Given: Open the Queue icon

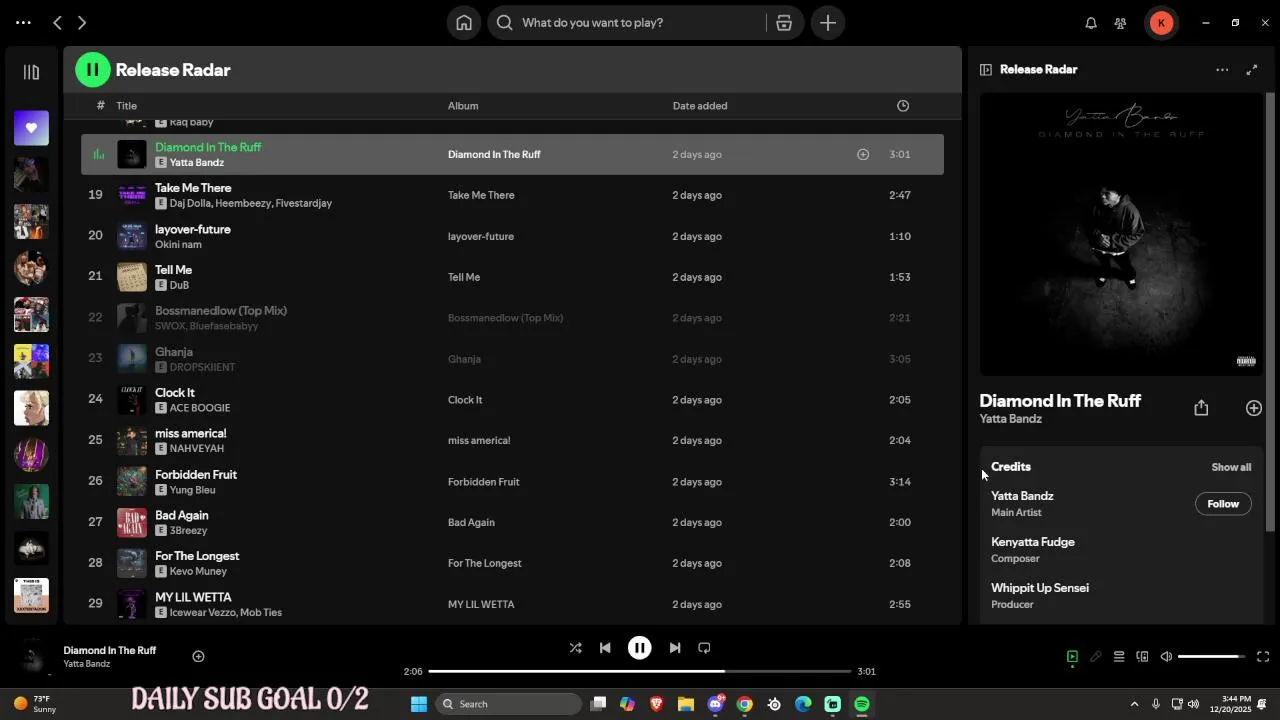Looking at the screenshot, I should pos(1119,657).
